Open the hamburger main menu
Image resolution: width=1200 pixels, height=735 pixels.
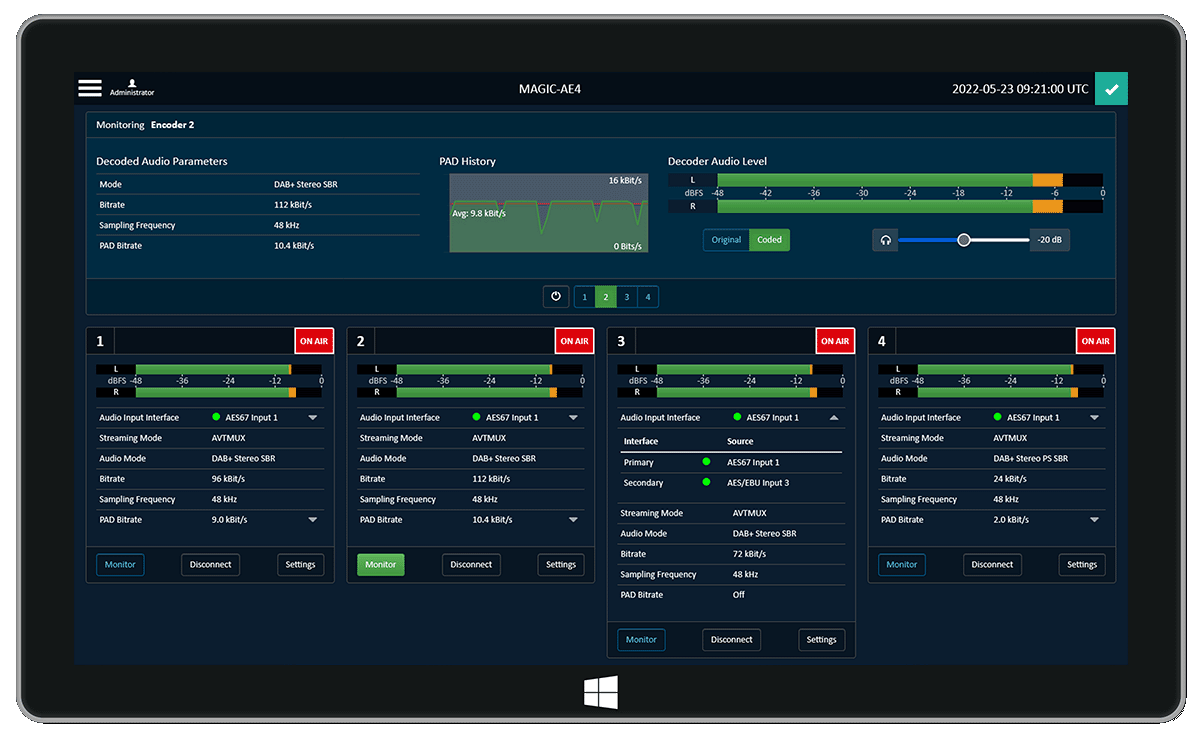(90, 88)
